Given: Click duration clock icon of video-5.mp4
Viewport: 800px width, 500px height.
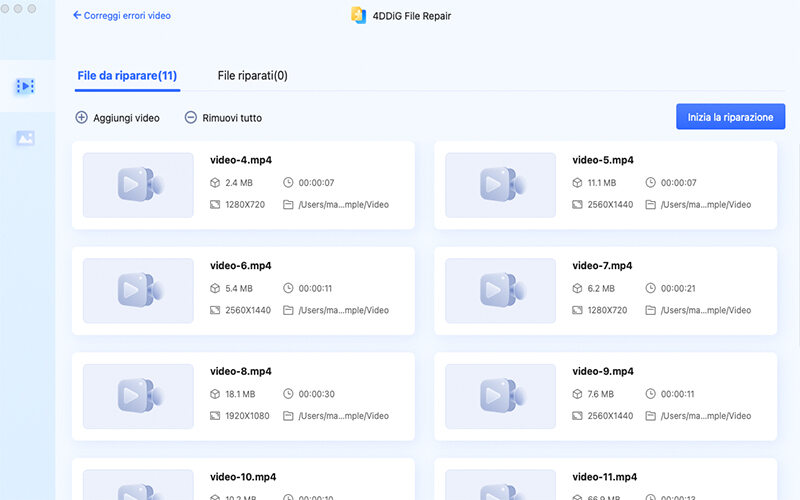Looking at the screenshot, I should 651,182.
